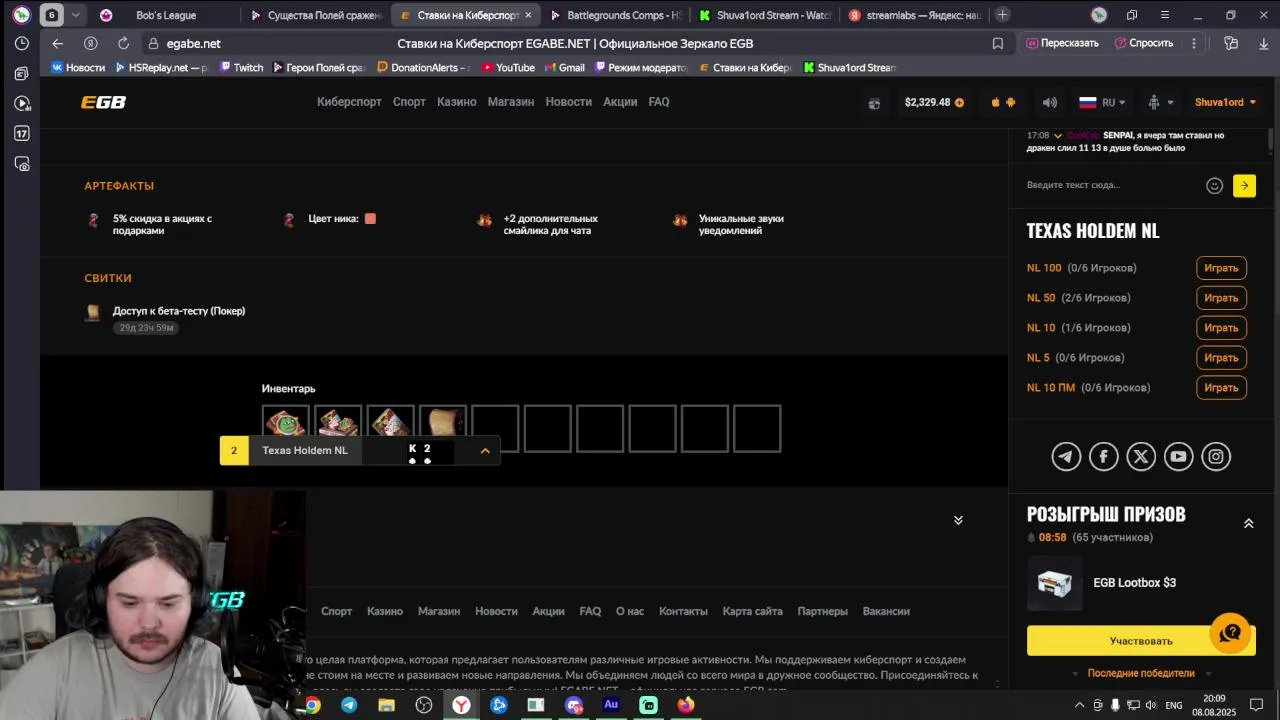The image size is (1280, 720).
Task: Bookmark the page with bookmark icon
Action: click(997, 43)
